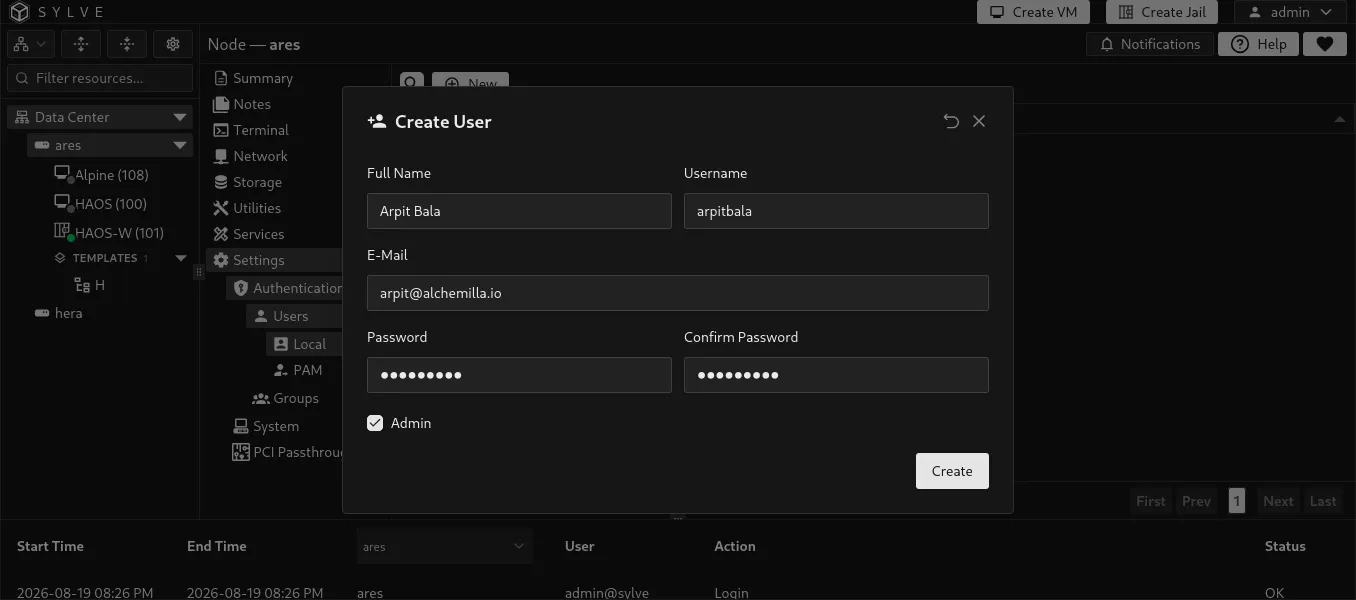Viewport: 1356px width, 600px height.
Task: Open the Notifications panel
Action: coord(1150,44)
